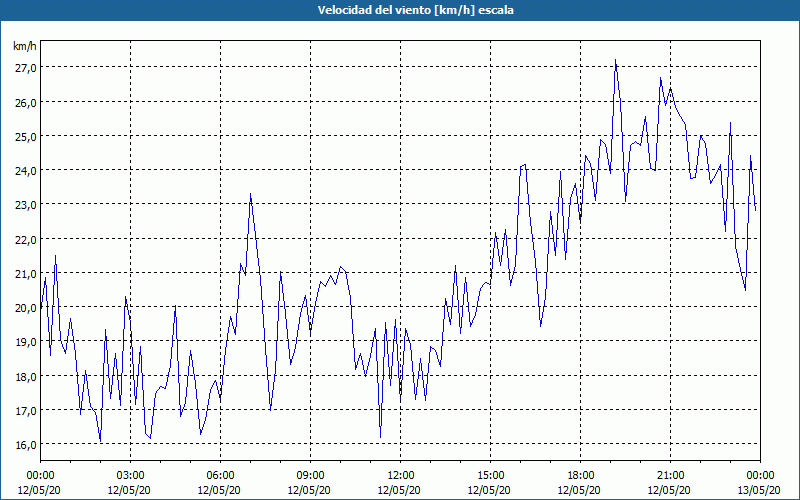Click the 06:00 time label
Screen dimensions: 800x500
coord(220,476)
